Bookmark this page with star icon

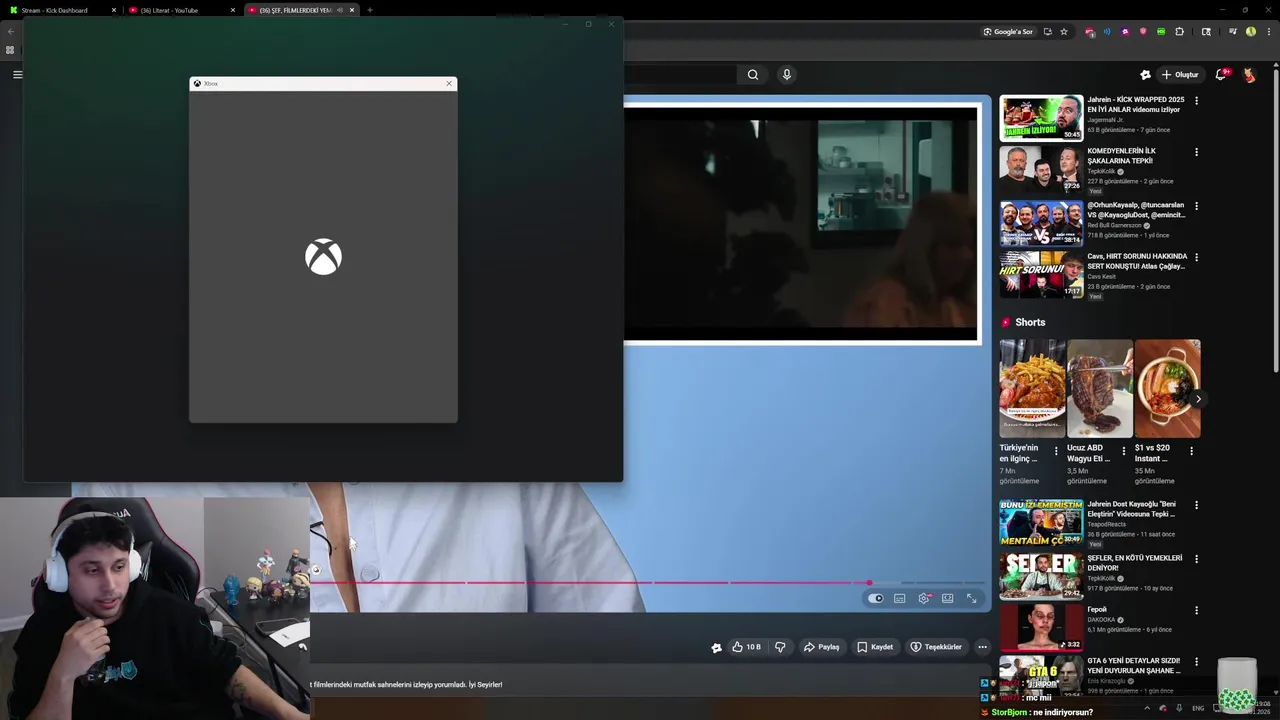click(1064, 32)
